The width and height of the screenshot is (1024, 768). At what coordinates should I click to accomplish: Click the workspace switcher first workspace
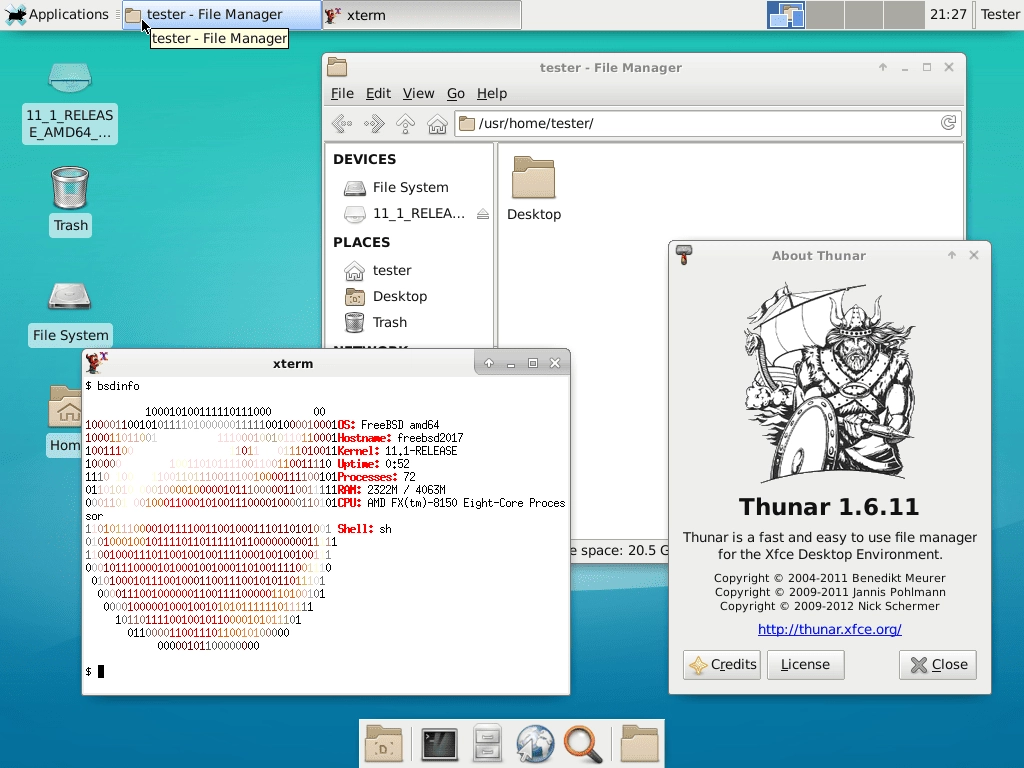pyautogui.click(x=786, y=14)
